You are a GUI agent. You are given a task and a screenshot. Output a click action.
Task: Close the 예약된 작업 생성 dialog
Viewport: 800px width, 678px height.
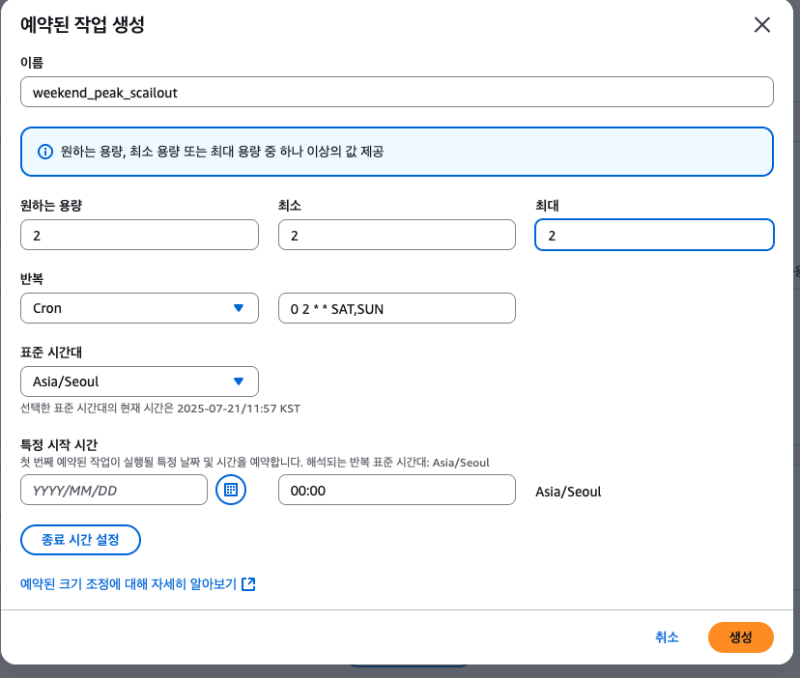[x=762, y=25]
